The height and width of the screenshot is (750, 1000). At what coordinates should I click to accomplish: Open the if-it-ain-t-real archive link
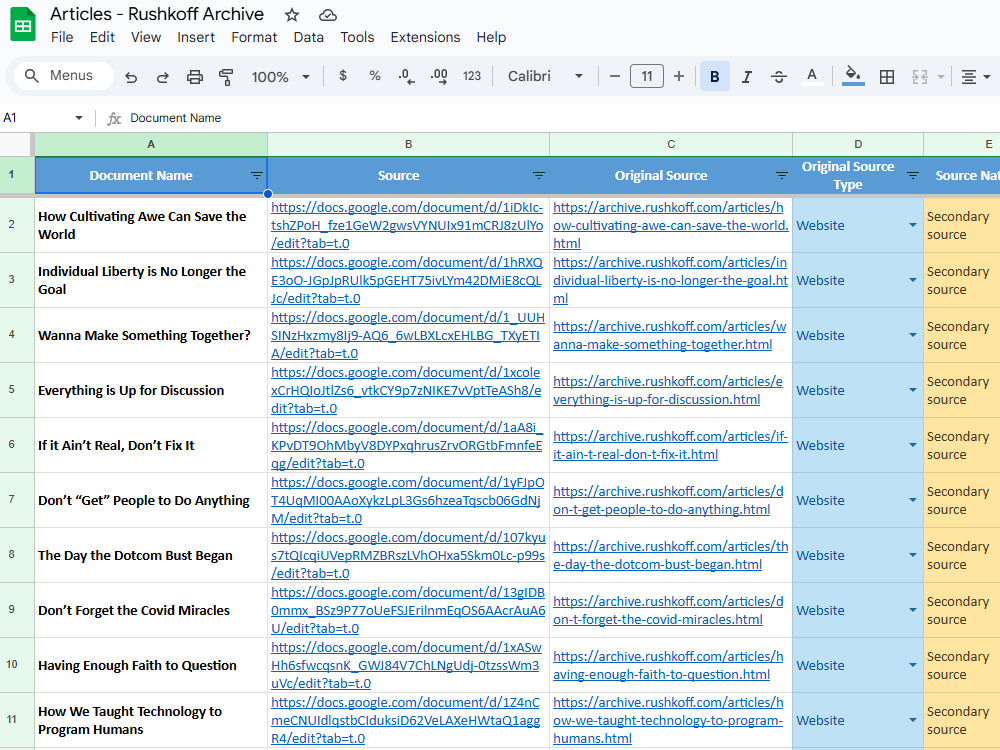pos(670,445)
